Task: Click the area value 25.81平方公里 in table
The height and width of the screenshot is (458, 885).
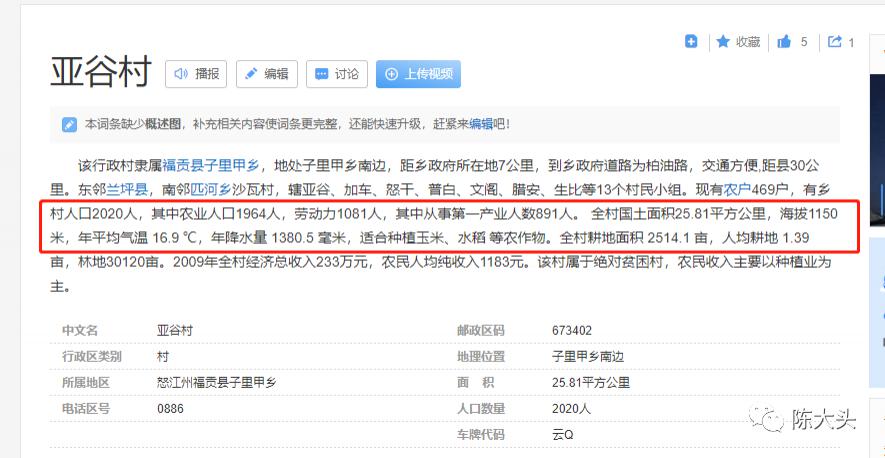Action: (591, 383)
